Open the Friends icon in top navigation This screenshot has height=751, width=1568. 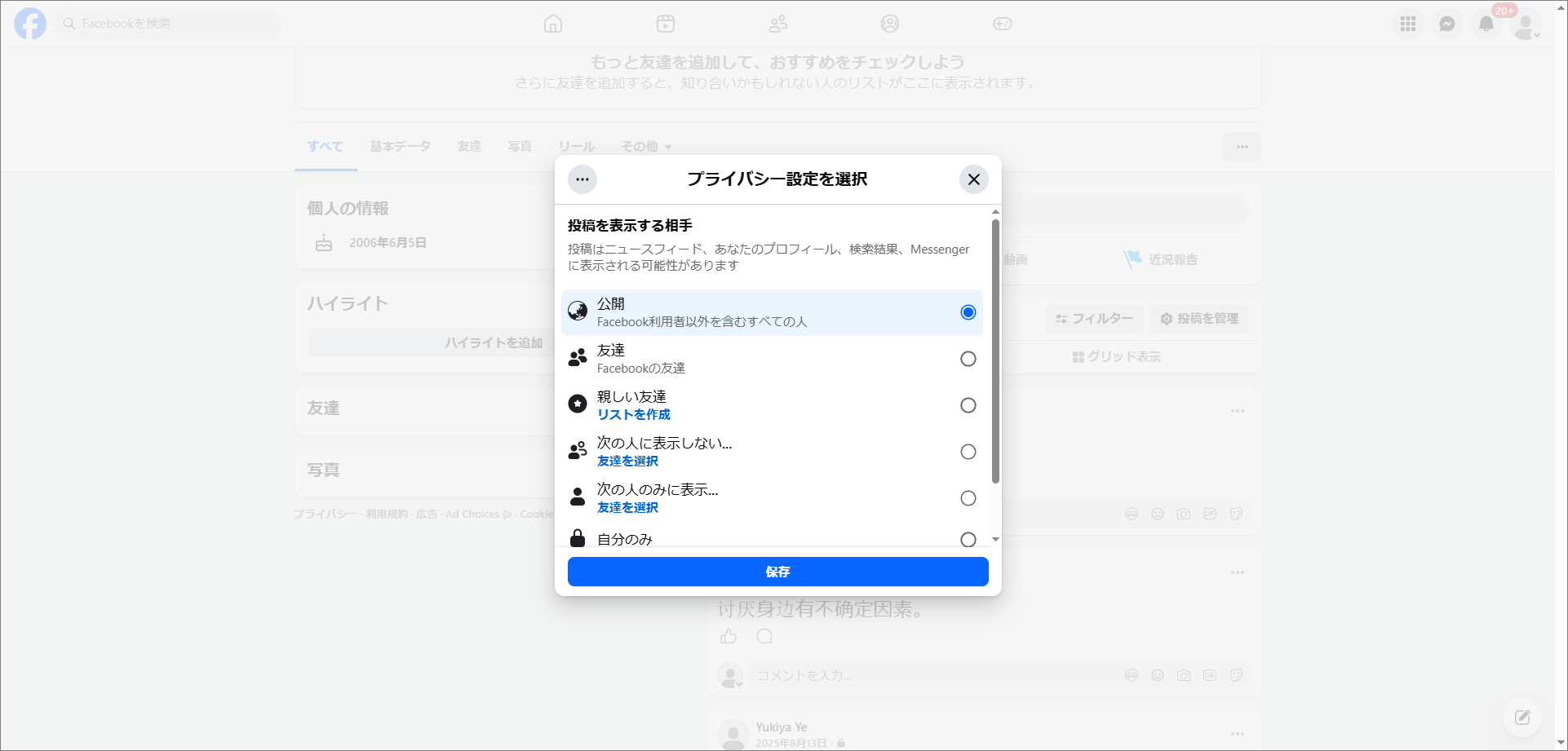click(778, 24)
